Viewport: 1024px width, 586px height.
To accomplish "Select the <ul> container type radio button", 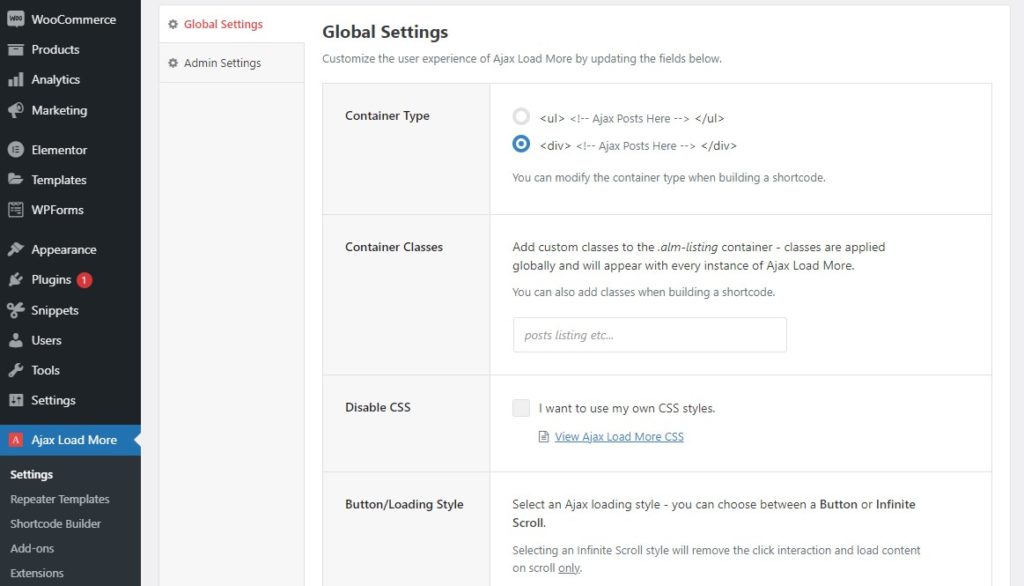I will point(520,117).
